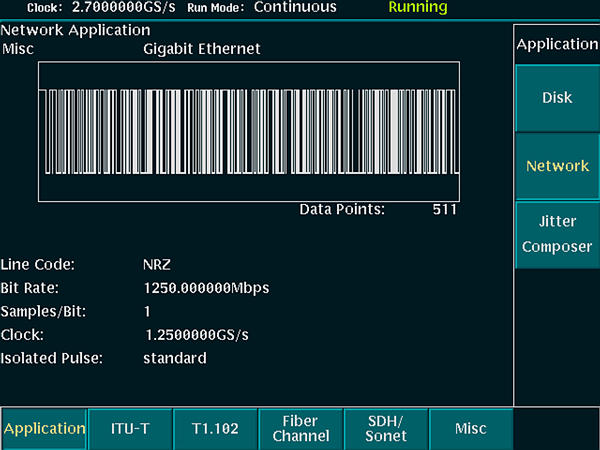The image size is (600, 450).
Task: Select the Samples/Bit value field
Action: (148, 312)
